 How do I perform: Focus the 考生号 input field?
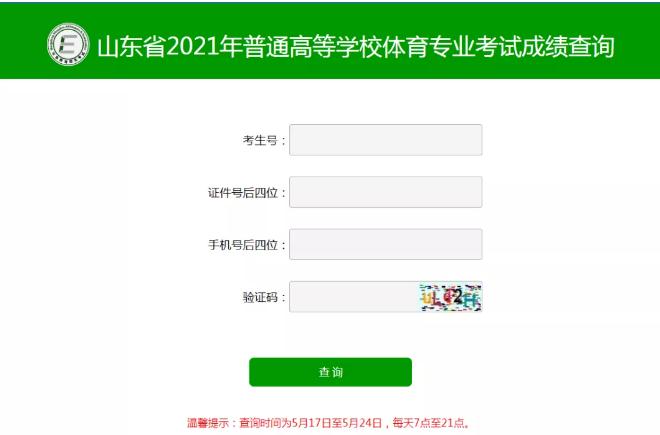pyautogui.click(x=386, y=140)
